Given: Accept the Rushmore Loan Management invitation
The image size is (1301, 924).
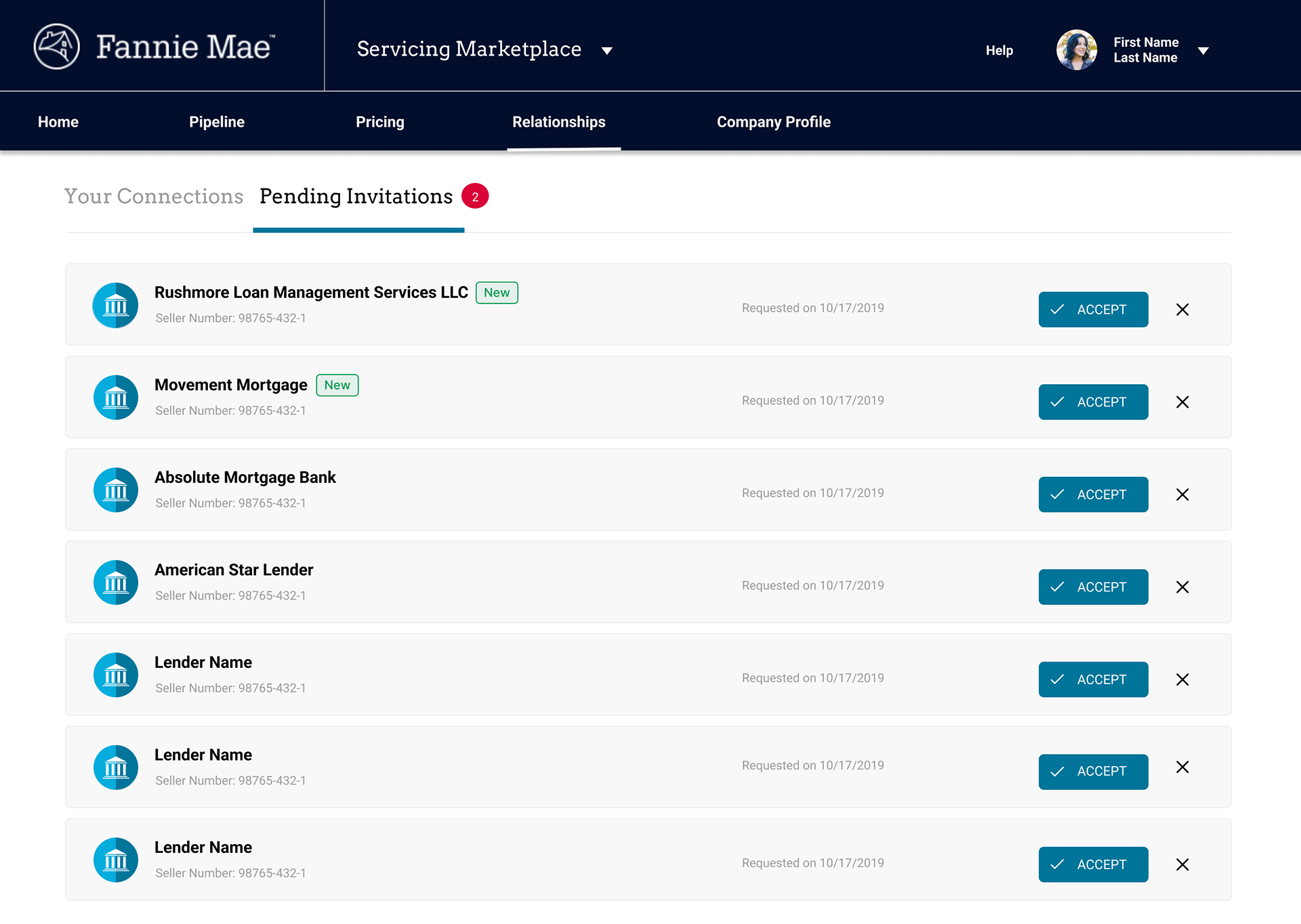Looking at the screenshot, I should [1093, 310].
